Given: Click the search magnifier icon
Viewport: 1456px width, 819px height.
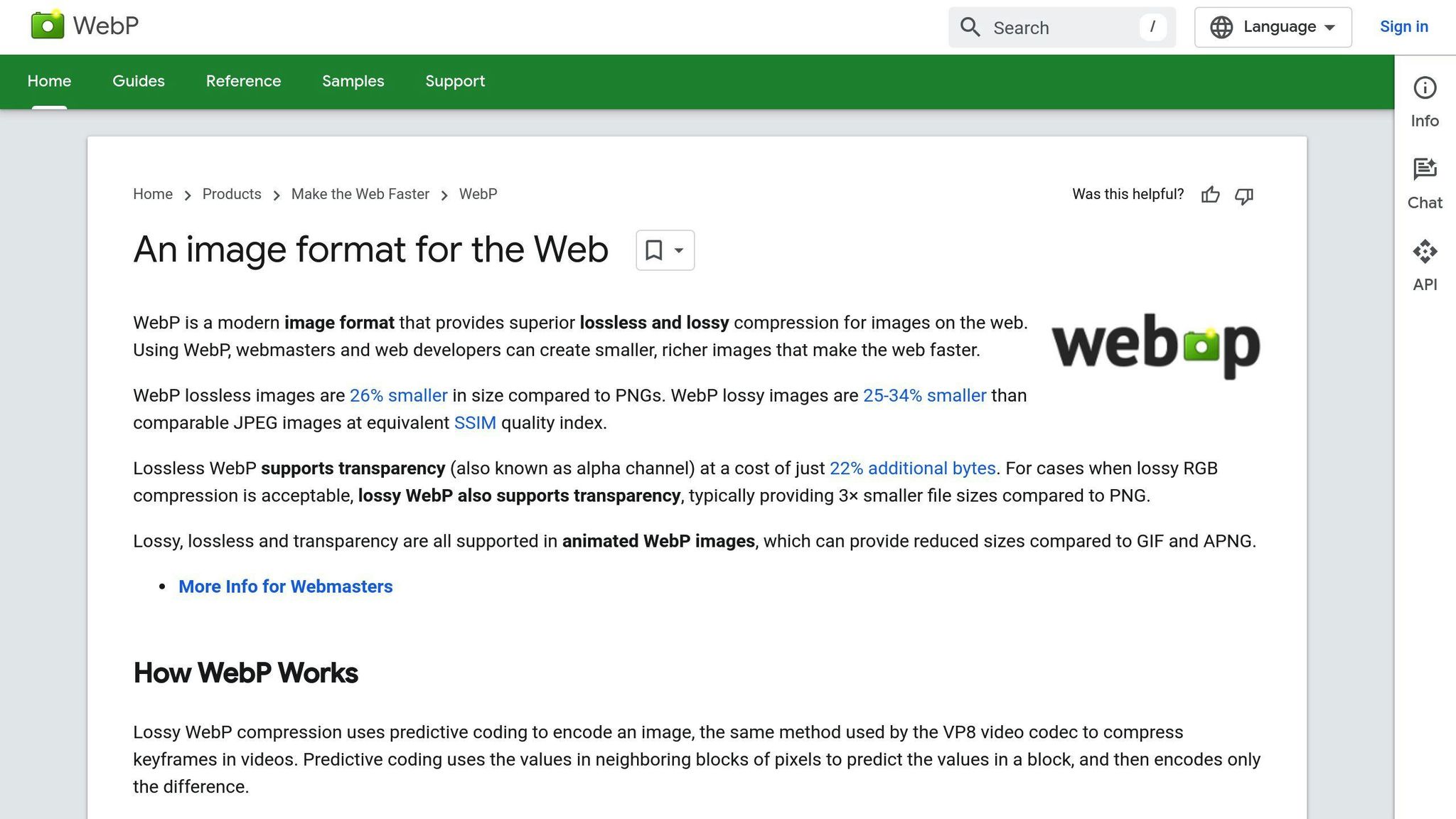Looking at the screenshot, I should coord(970,27).
